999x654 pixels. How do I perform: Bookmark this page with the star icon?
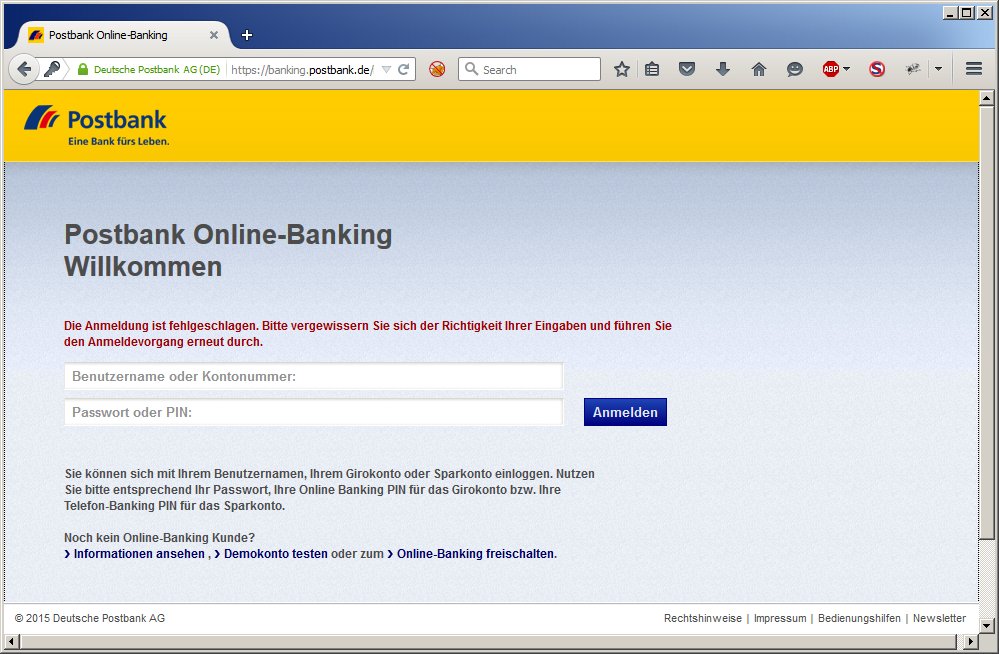click(x=622, y=69)
